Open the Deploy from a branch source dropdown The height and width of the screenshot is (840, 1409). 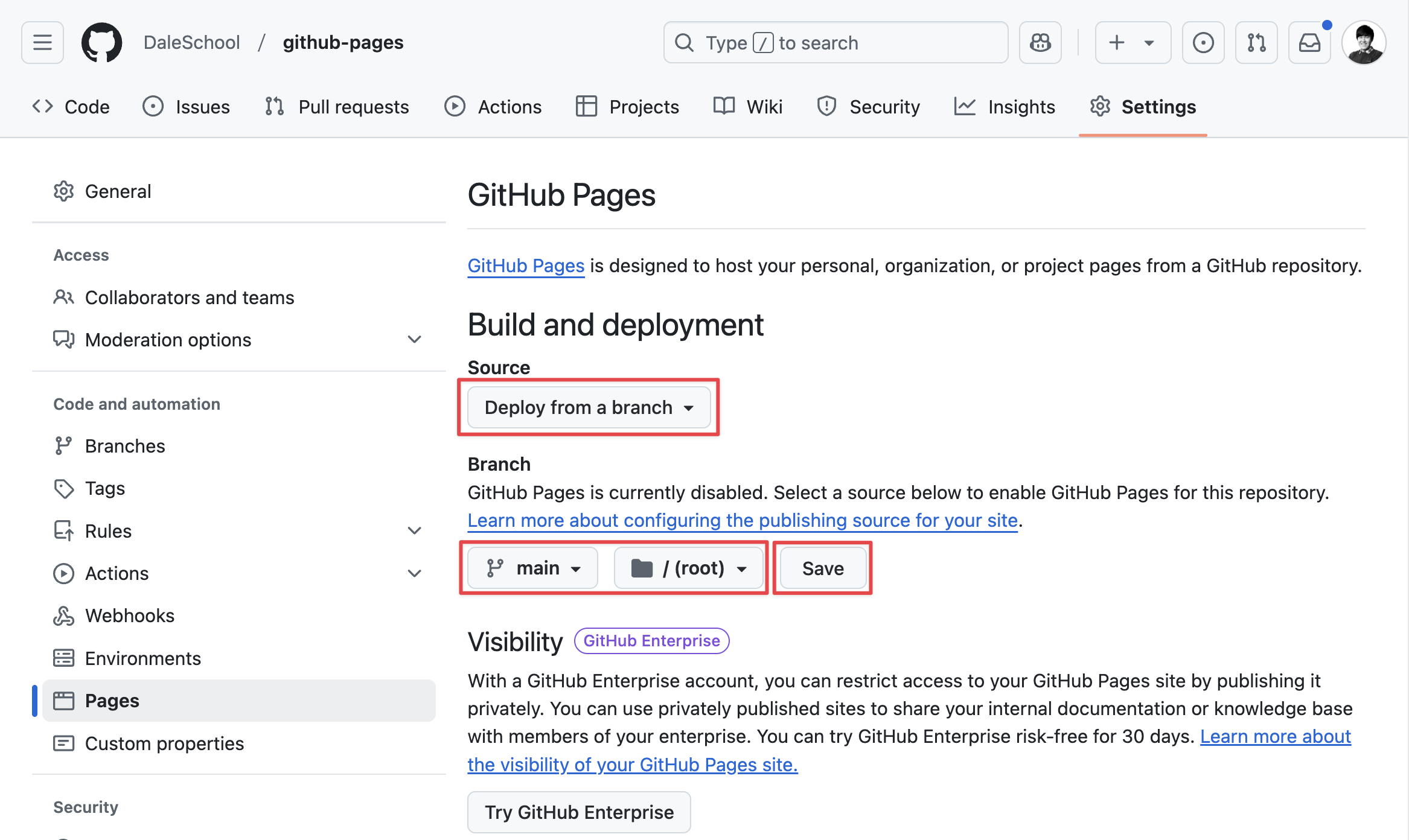coord(589,407)
